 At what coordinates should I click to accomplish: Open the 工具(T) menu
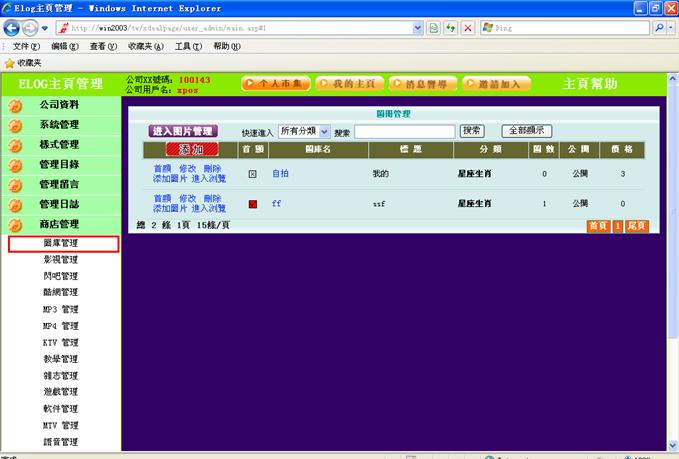188,46
